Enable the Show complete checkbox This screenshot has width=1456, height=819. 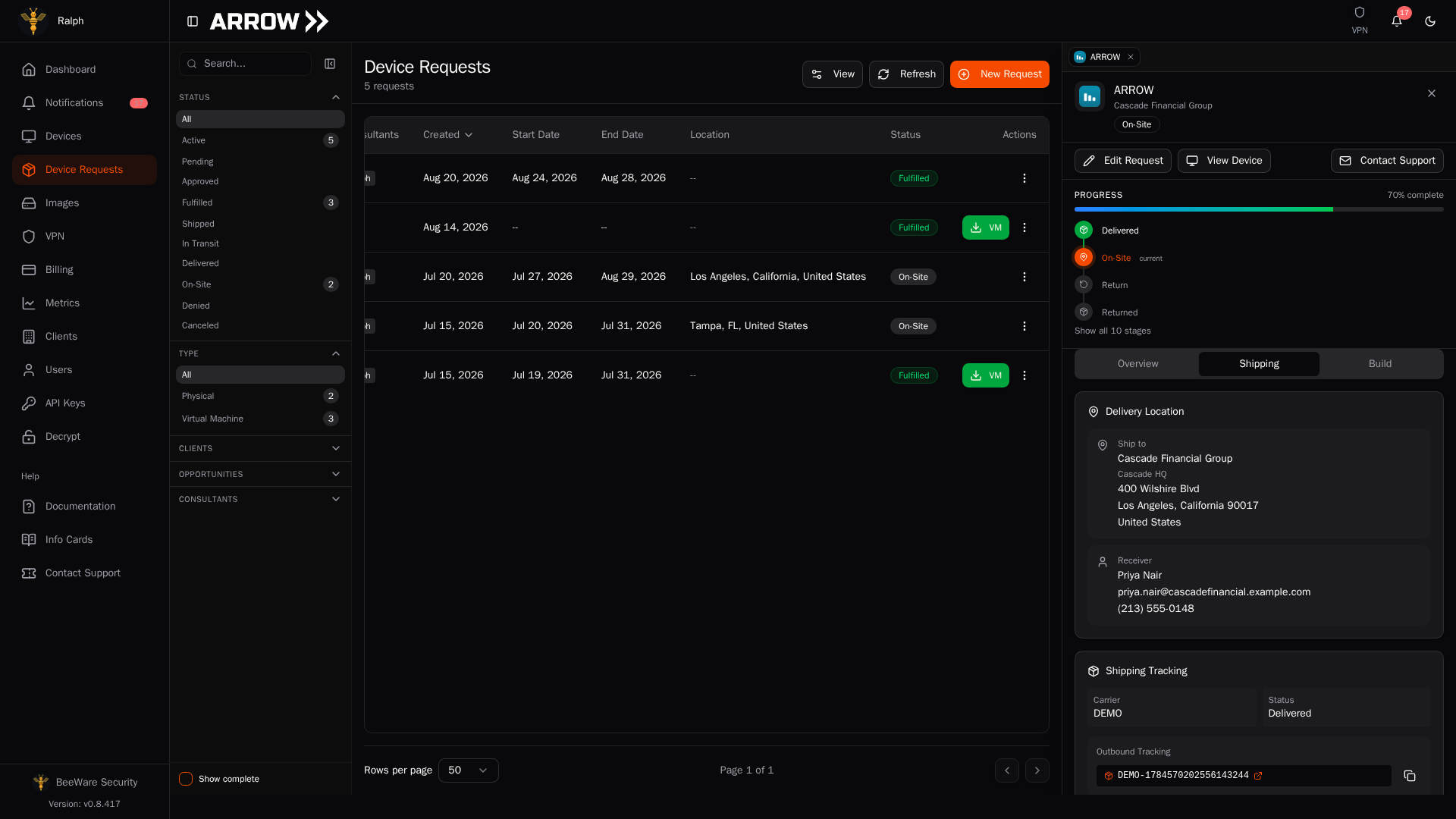click(x=186, y=779)
